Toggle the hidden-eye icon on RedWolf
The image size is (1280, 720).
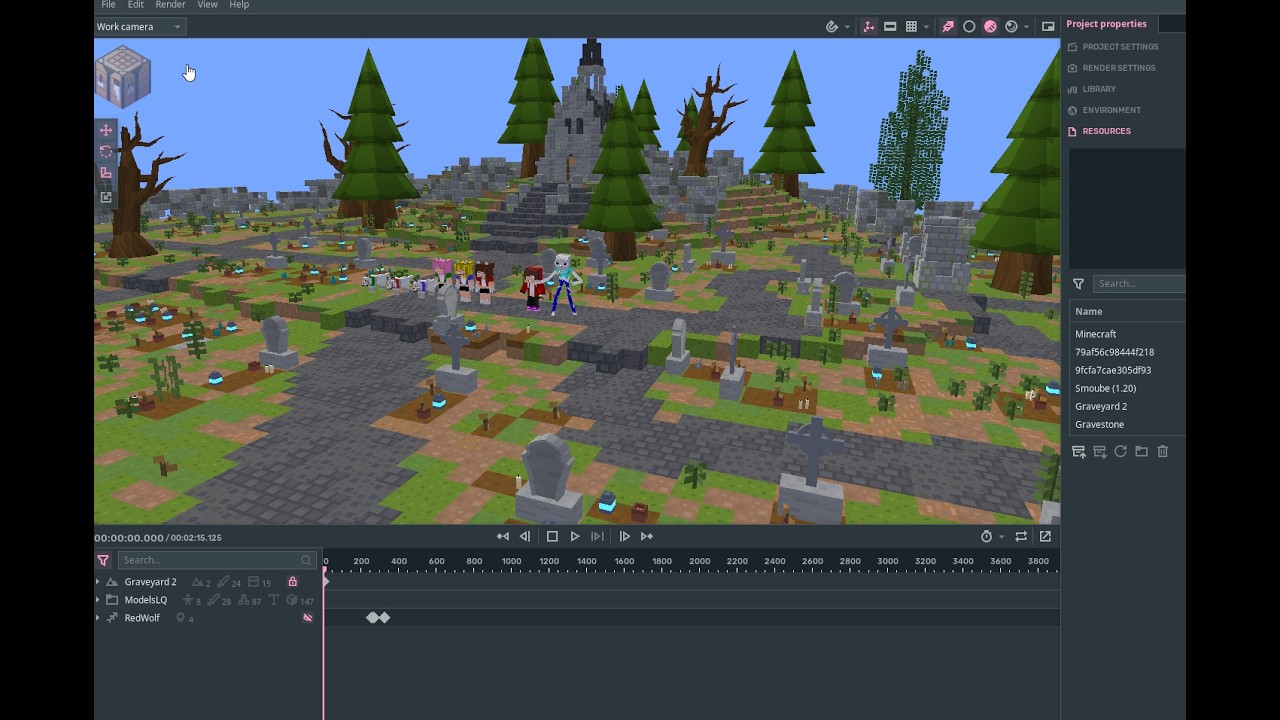click(308, 618)
